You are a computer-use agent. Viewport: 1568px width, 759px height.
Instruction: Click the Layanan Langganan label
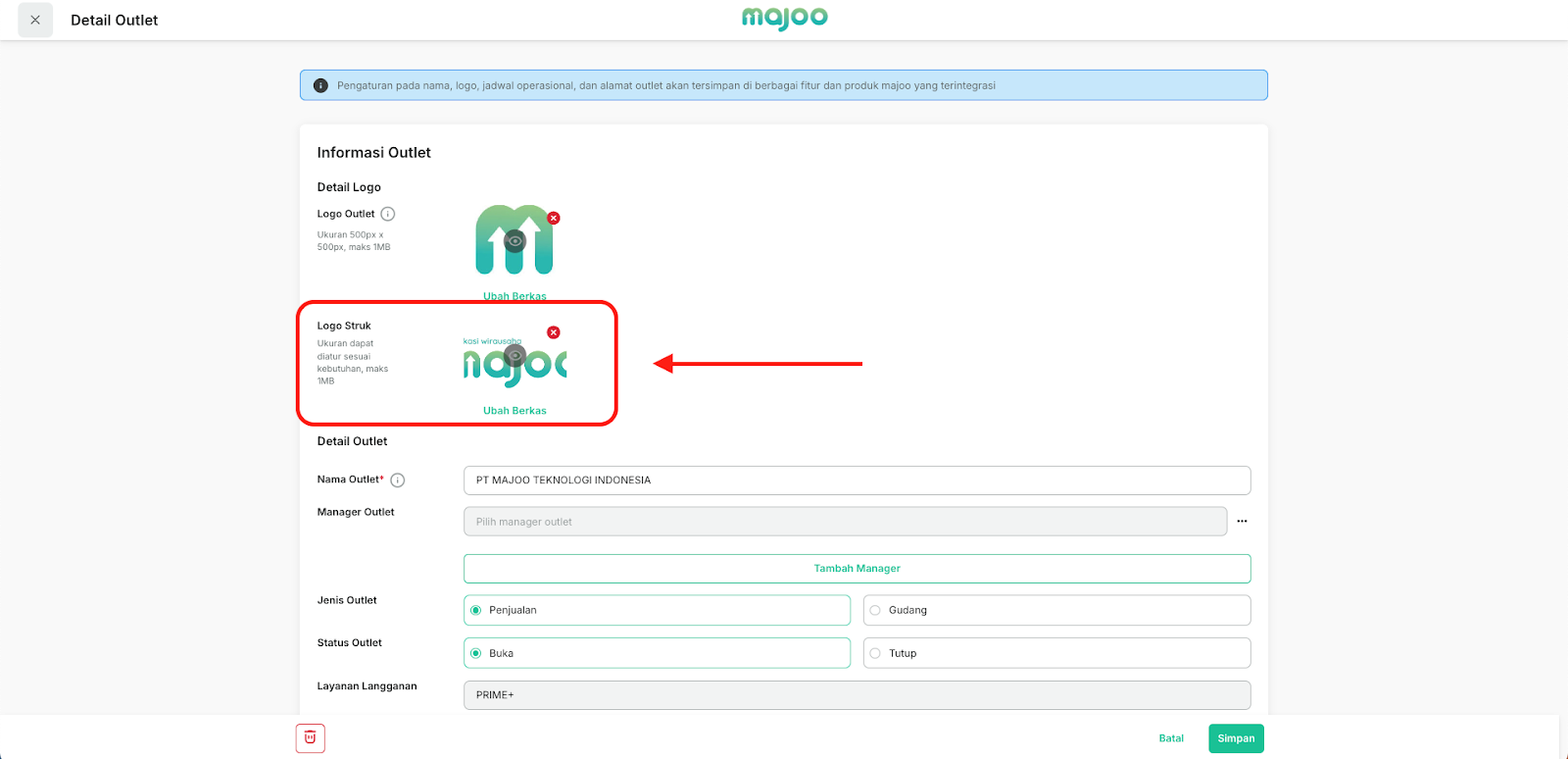pos(367,686)
